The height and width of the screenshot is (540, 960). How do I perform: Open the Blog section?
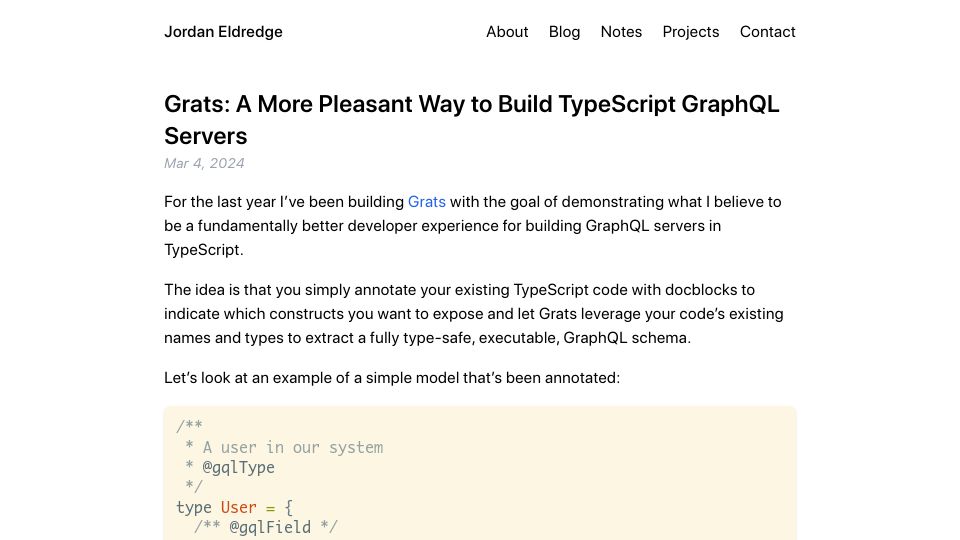click(x=564, y=32)
